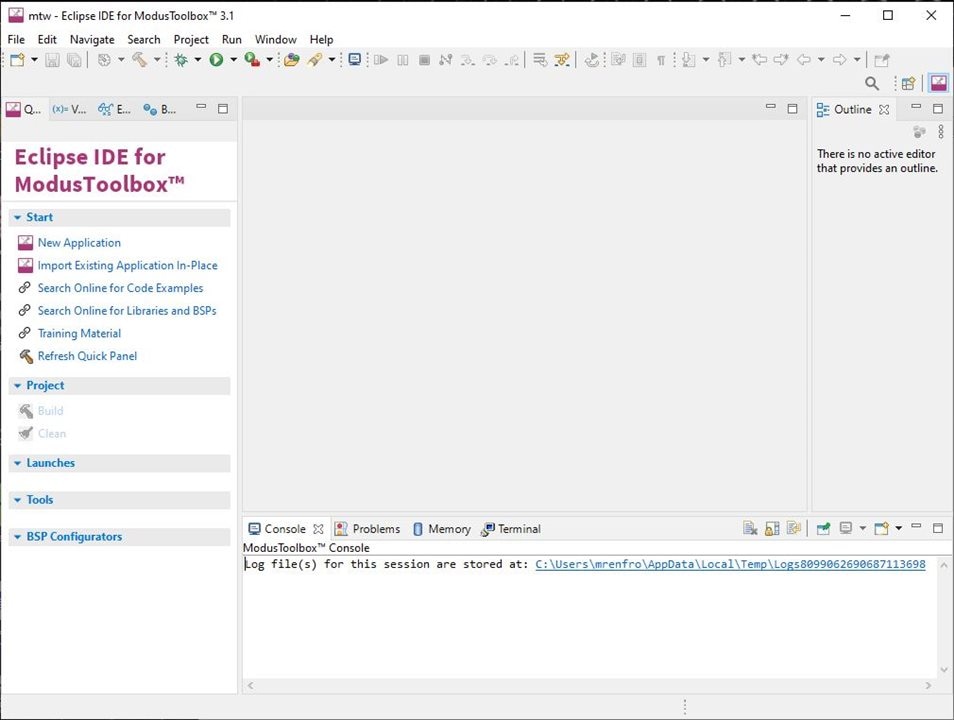Collapse the BSP Configurators section
This screenshot has width=954, height=720.
coord(18,537)
